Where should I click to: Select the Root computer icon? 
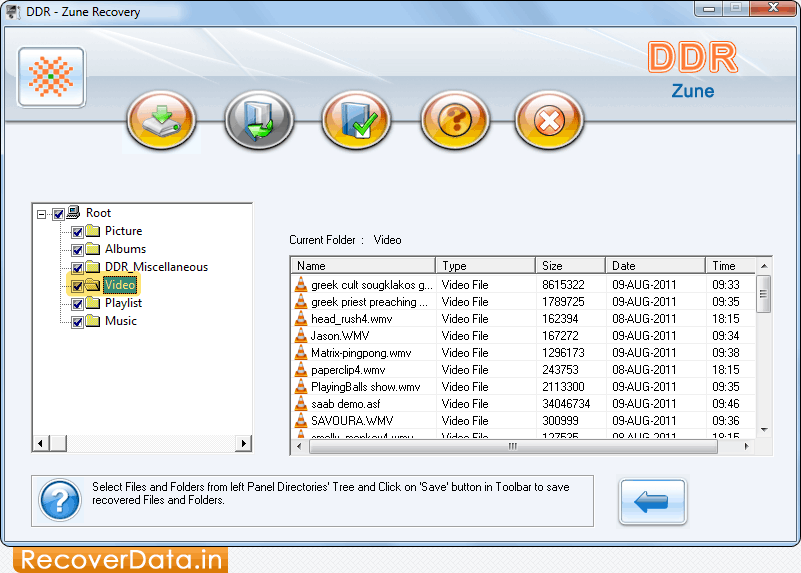(x=74, y=212)
